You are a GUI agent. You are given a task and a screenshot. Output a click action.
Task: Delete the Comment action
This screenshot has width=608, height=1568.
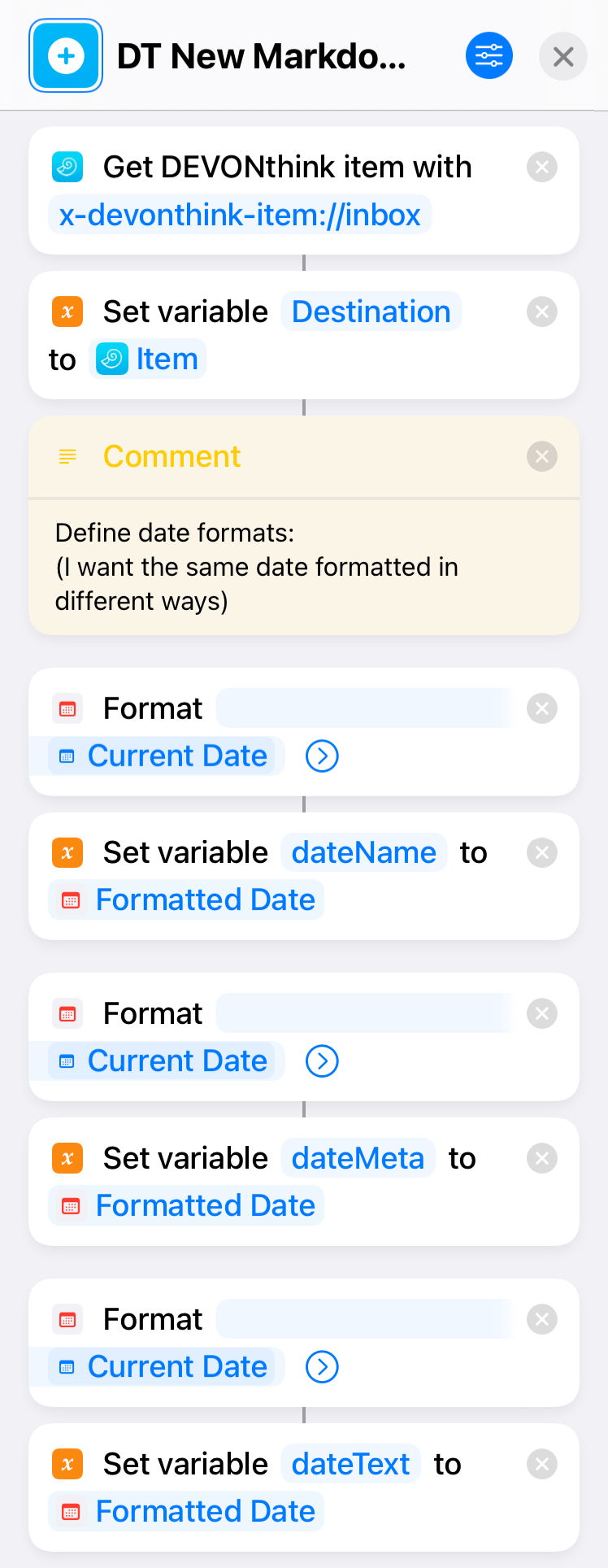pos(542,457)
